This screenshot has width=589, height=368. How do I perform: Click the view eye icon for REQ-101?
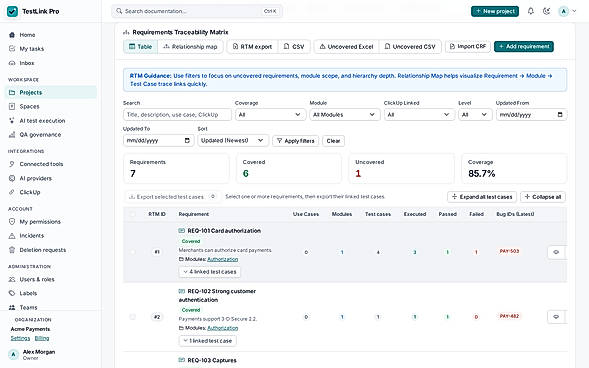coord(556,252)
